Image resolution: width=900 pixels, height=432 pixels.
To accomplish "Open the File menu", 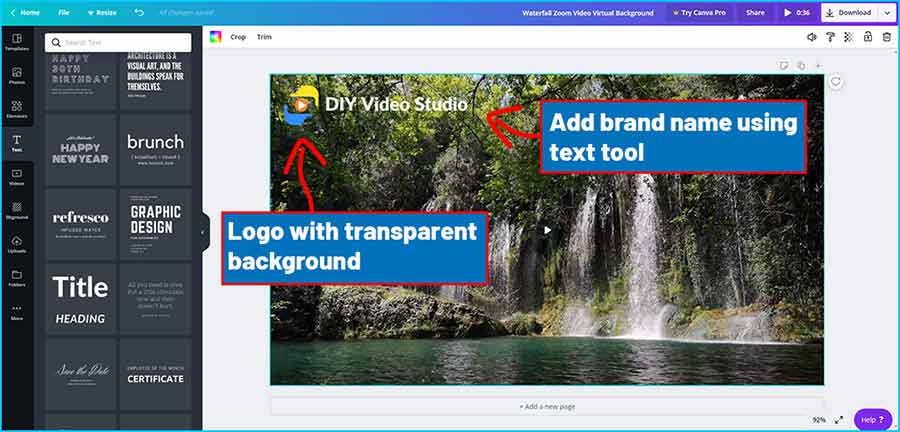I will pyautogui.click(x=64, y=13).
